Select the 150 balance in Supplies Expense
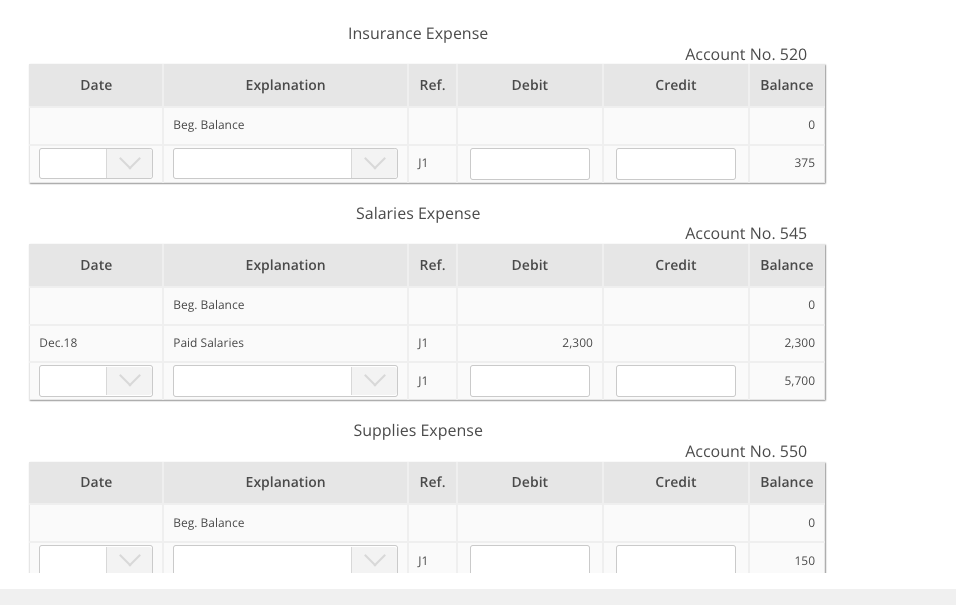The width and height of the screenshot is (963, 605). [805, 560]
